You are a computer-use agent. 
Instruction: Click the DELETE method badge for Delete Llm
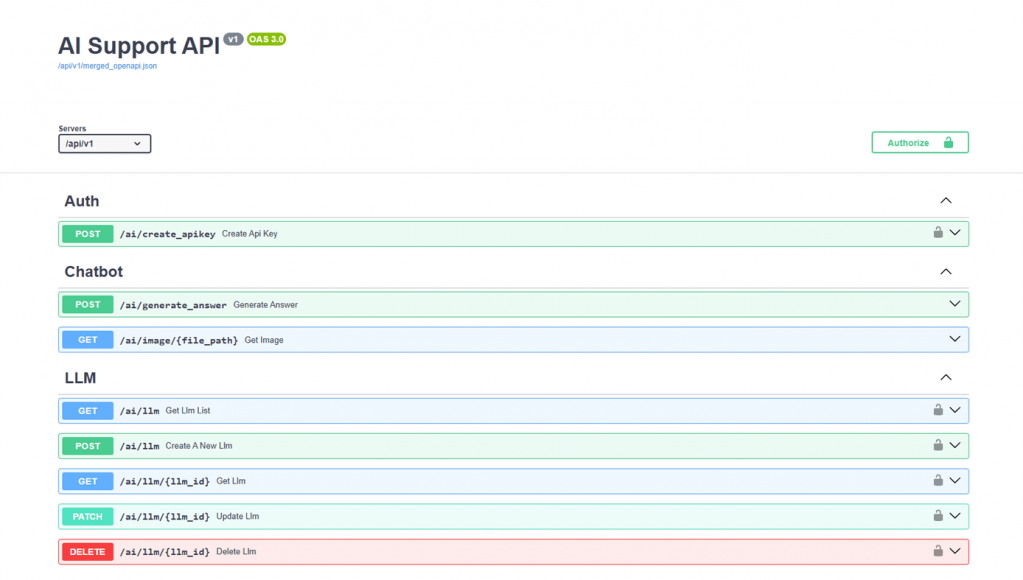click(x=88, y=552)
